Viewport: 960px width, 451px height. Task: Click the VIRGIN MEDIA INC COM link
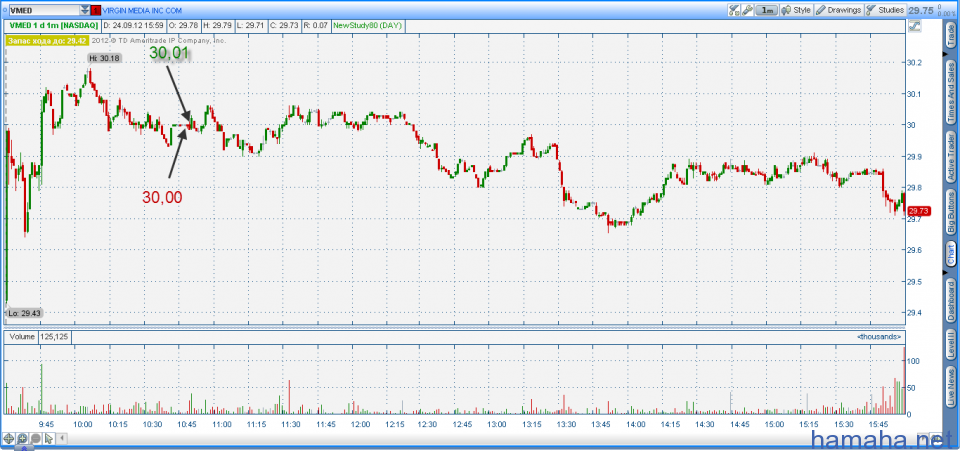coord(140,10)
